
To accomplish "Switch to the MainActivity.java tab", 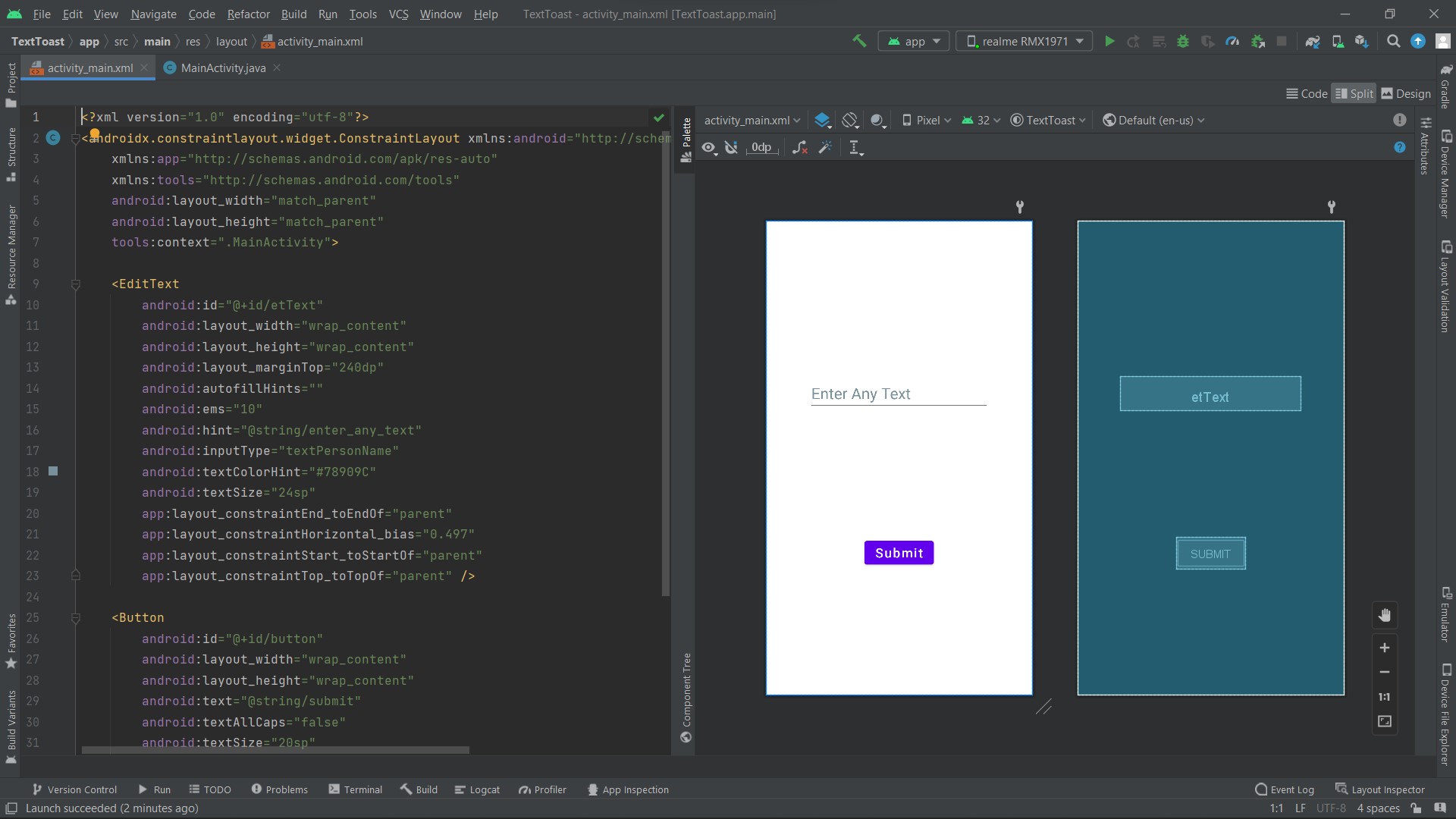I will 223,68.
